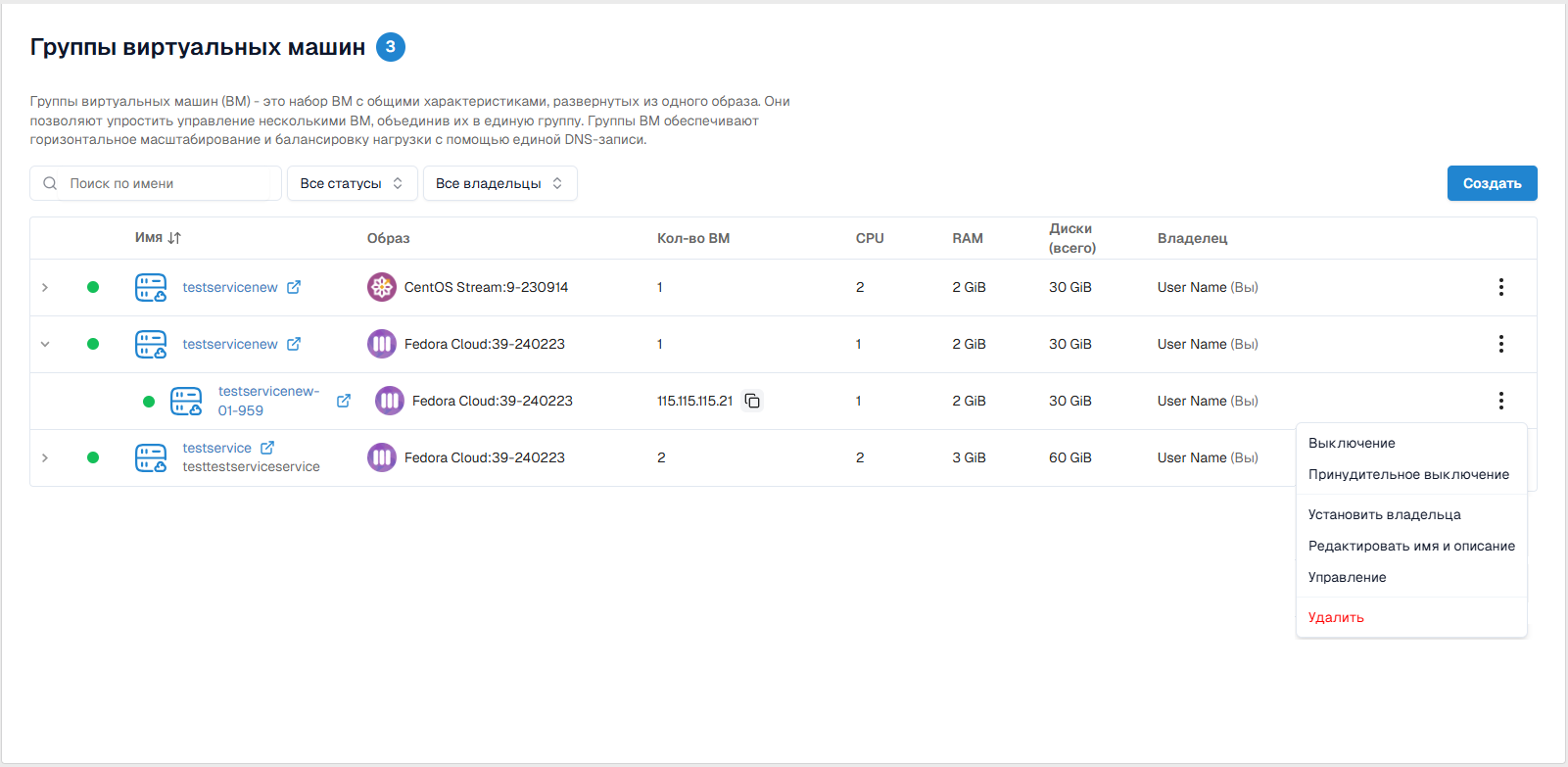Choose 'Принудительное выключение' menu option

1408,474
